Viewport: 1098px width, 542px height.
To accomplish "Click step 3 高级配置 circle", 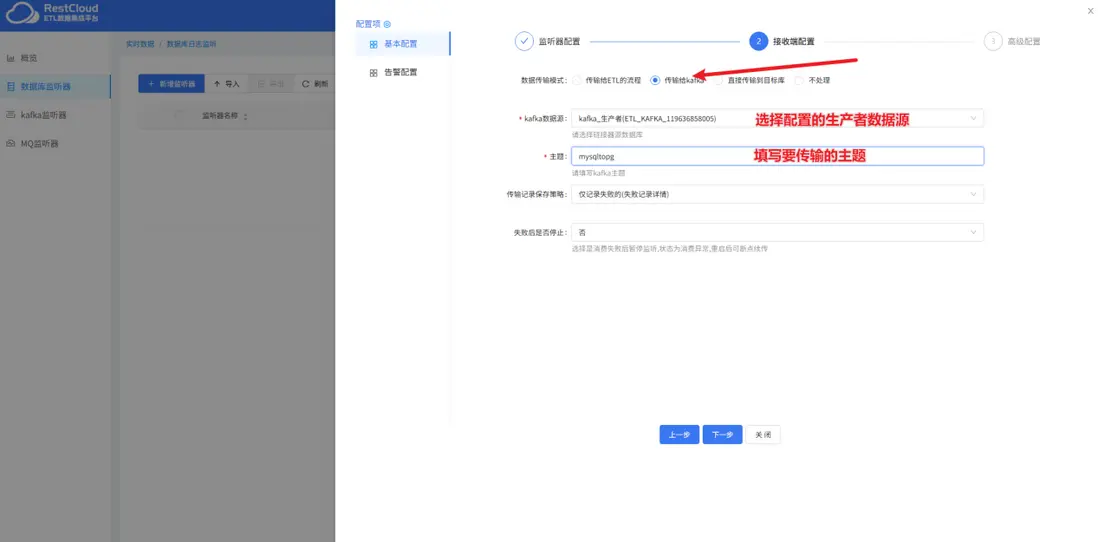I will pyautogui.click(x=993, y=41).
